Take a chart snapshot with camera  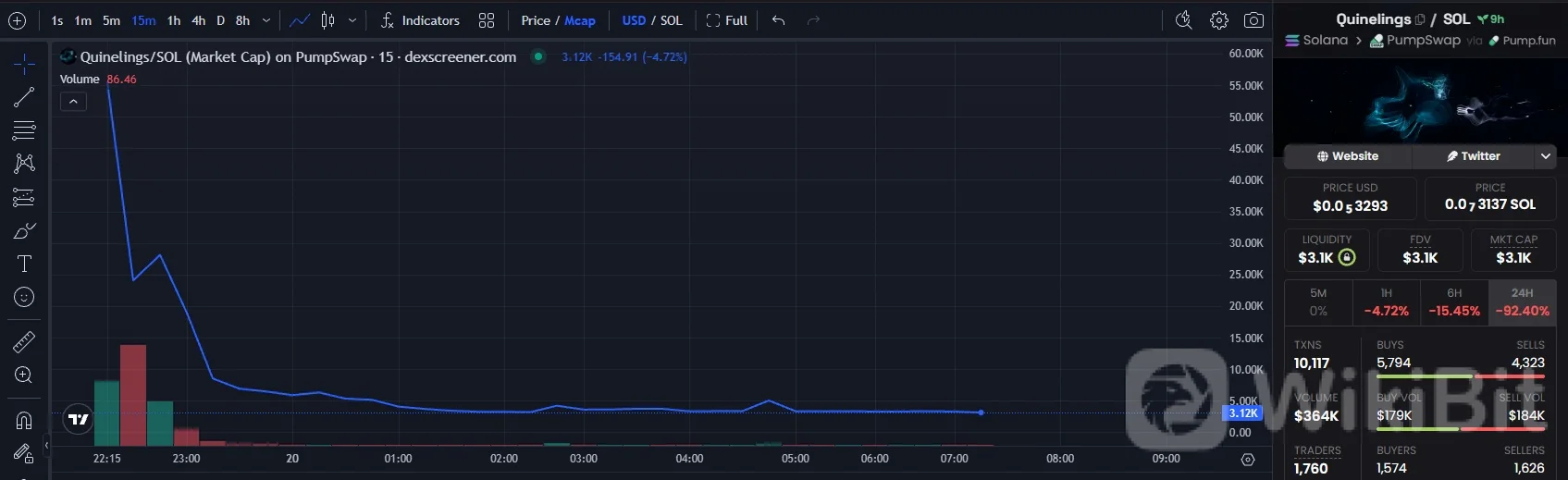[1253, 20]
